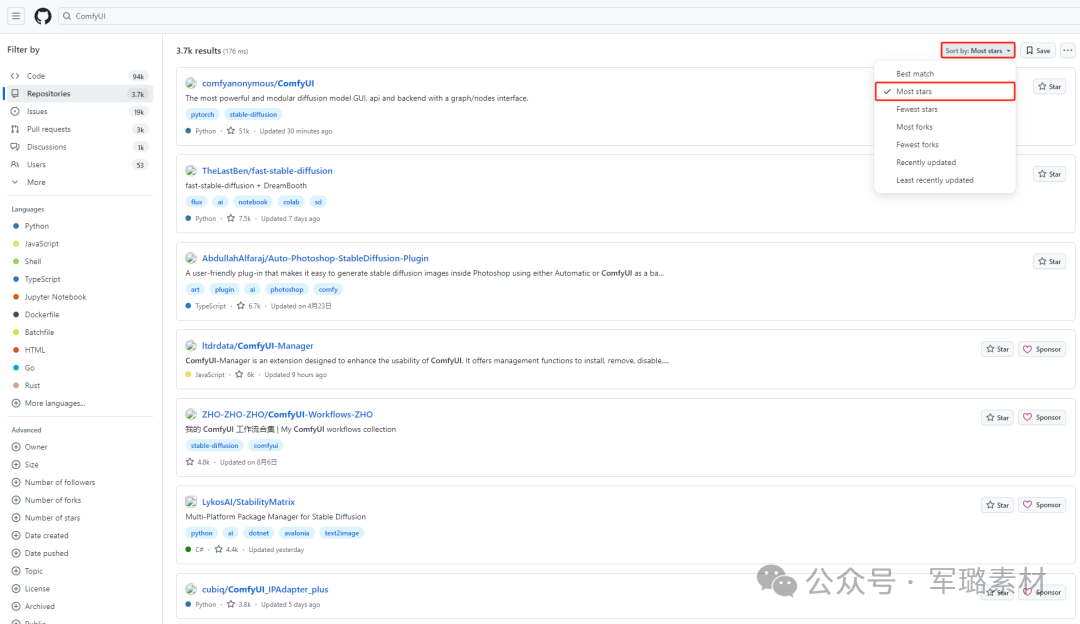Save the current search
Viewport: 1080px width, 624px height.
(x=1038, y=50)
